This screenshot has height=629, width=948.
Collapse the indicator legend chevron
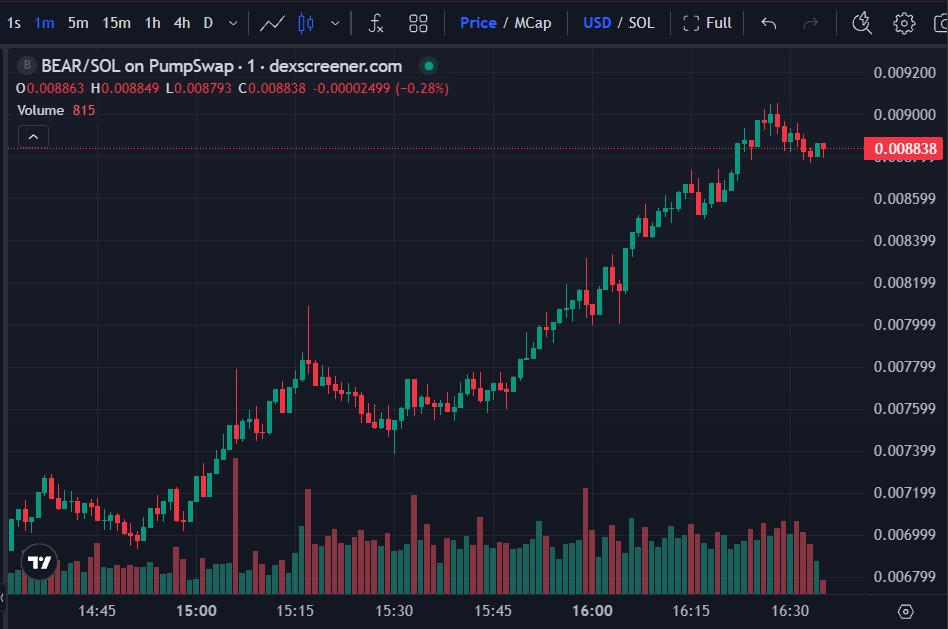[x=33, y=137]
